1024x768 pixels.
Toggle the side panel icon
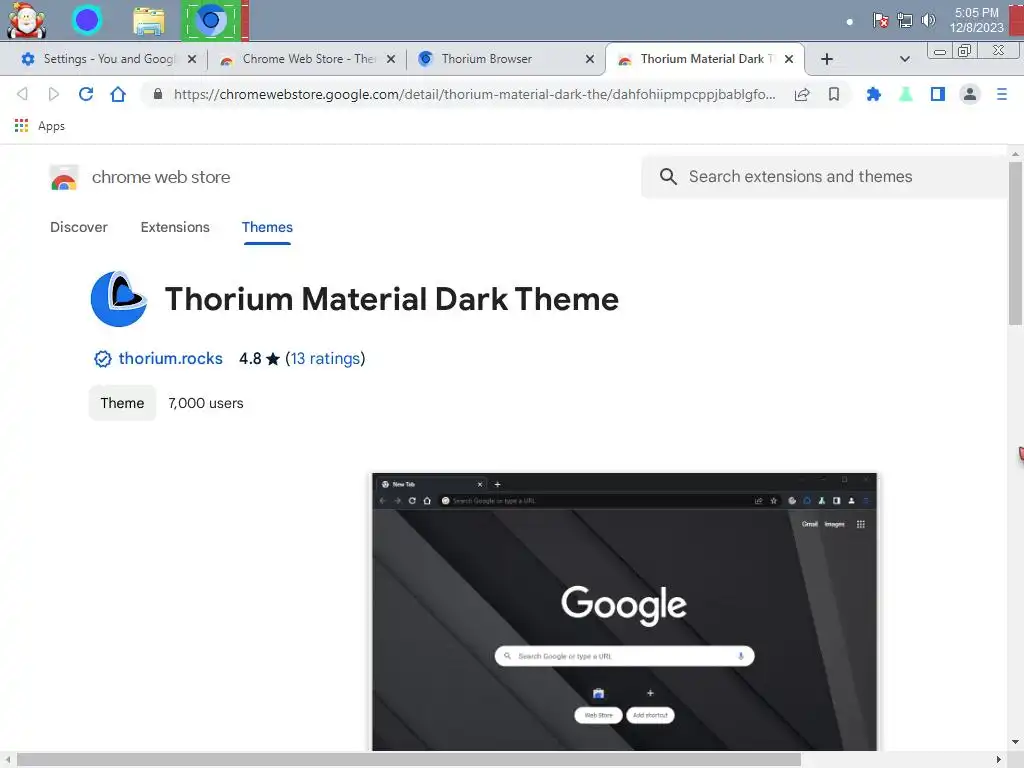[x=938, y=95]
